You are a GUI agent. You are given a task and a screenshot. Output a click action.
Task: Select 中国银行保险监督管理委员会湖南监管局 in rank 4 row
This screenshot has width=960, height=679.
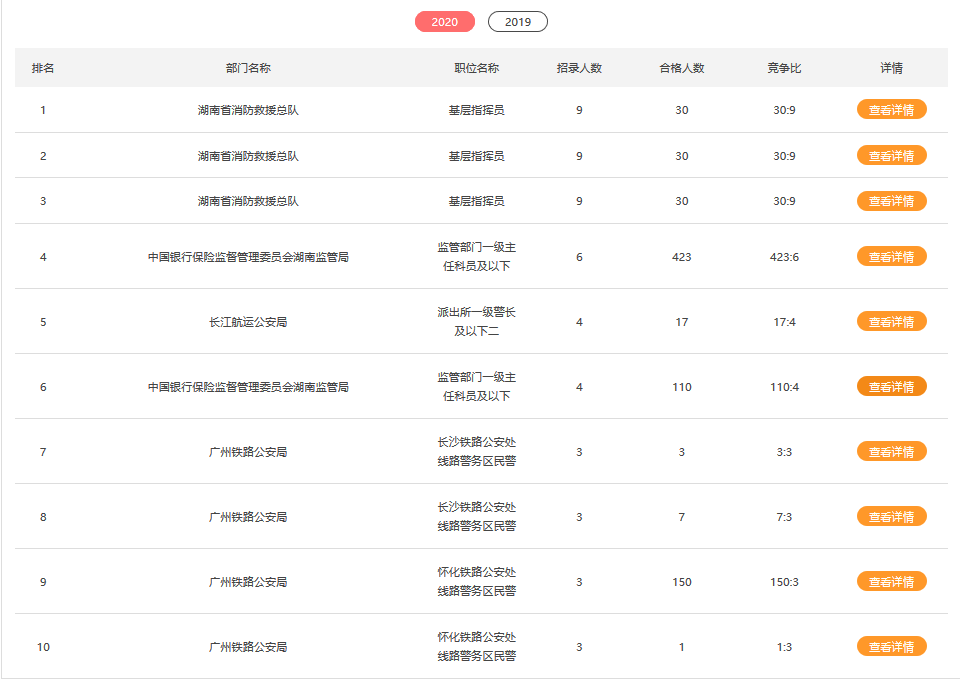click(248, 257)
